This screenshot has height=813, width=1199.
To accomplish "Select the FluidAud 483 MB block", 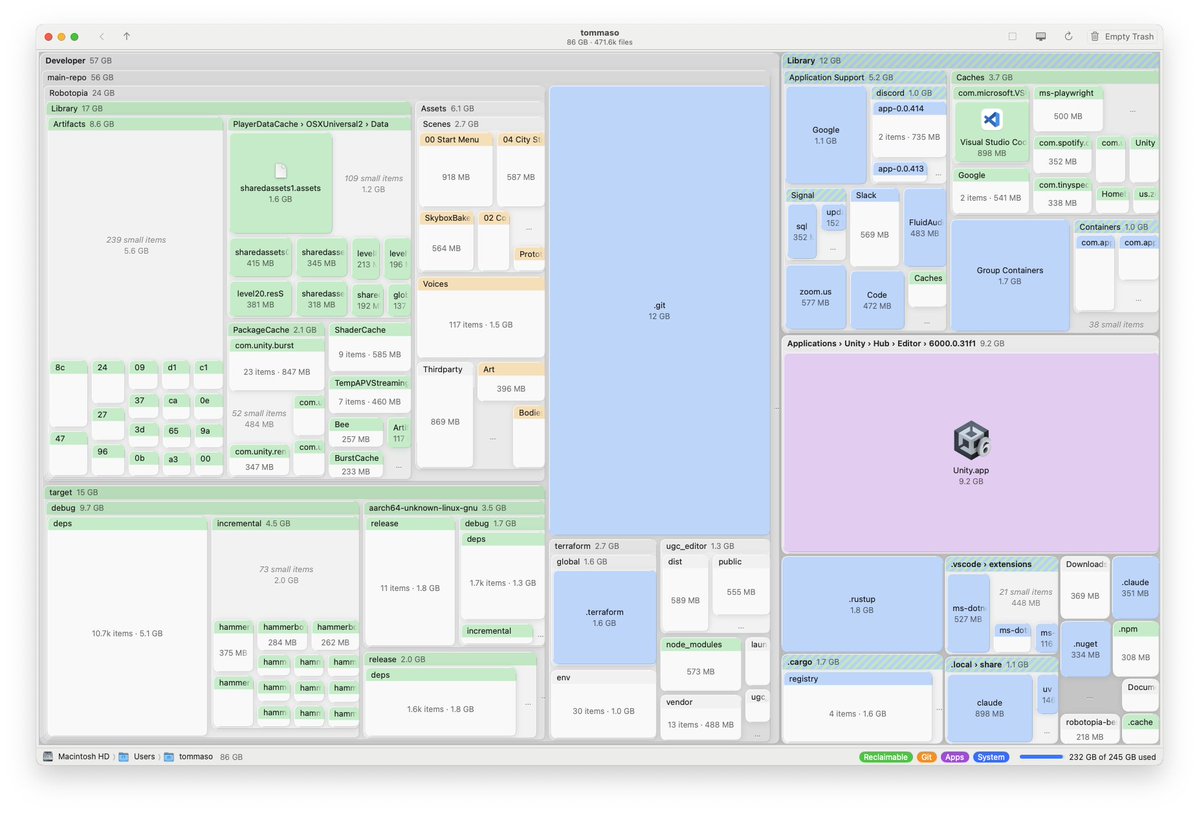I will [x=924, y=227].
